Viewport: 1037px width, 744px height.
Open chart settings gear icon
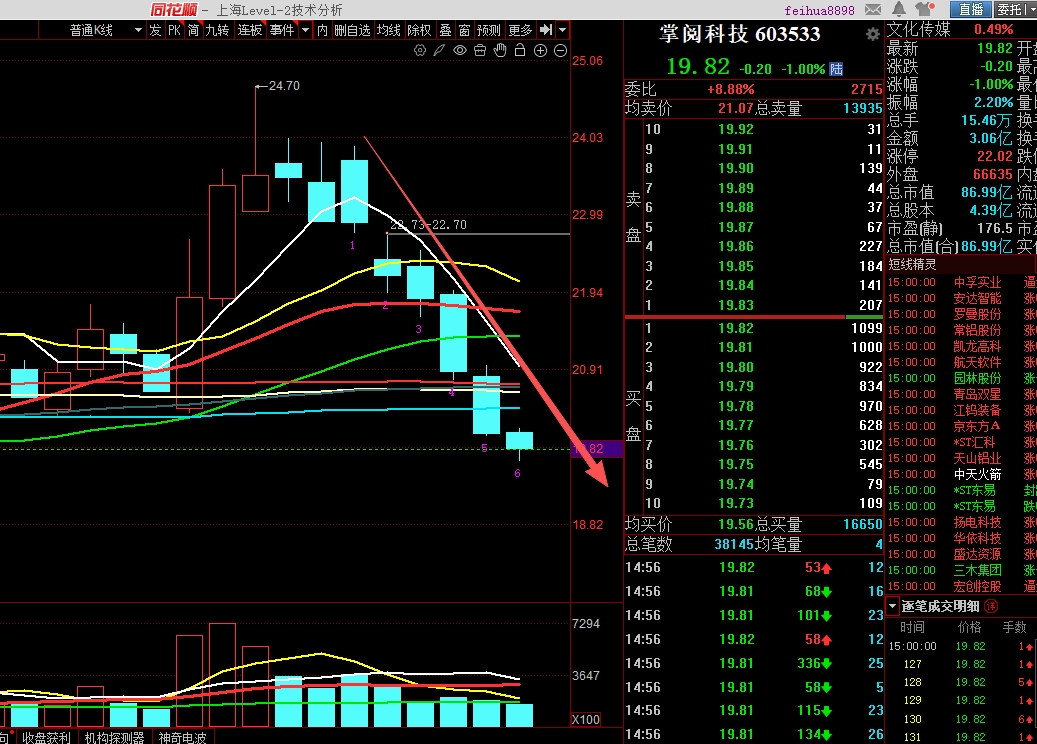[419, 50]
